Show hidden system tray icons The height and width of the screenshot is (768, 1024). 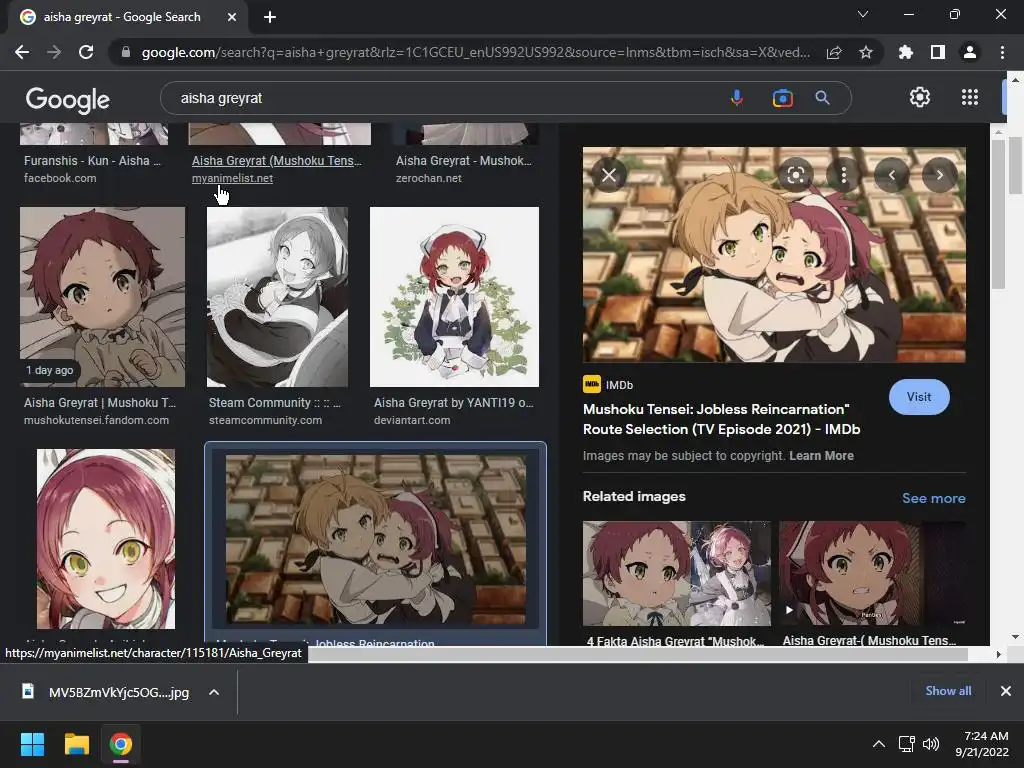tap(879, 744)
